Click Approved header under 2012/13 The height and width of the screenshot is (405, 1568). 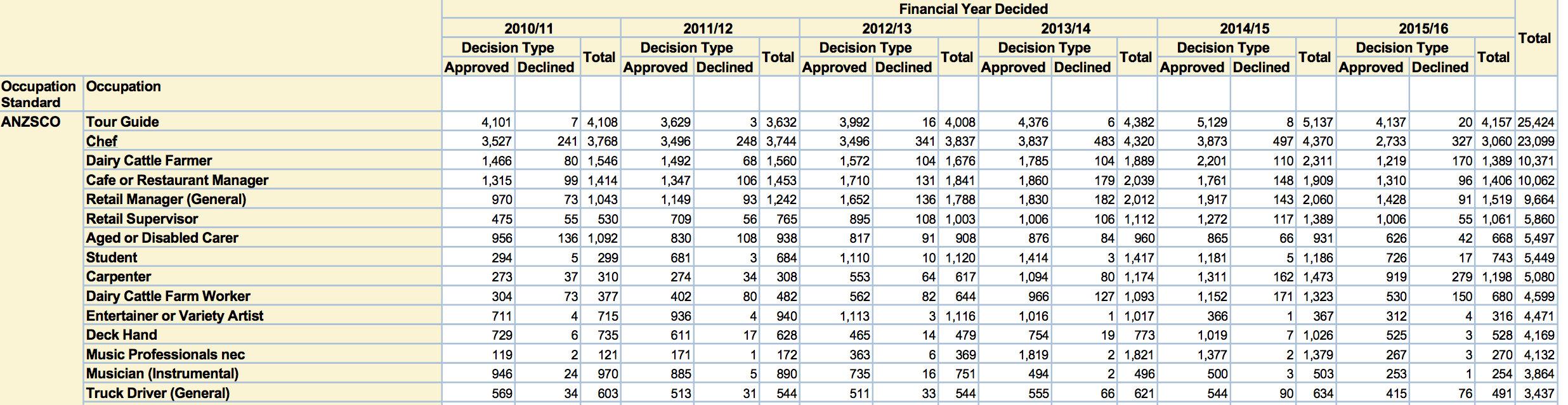834,67
